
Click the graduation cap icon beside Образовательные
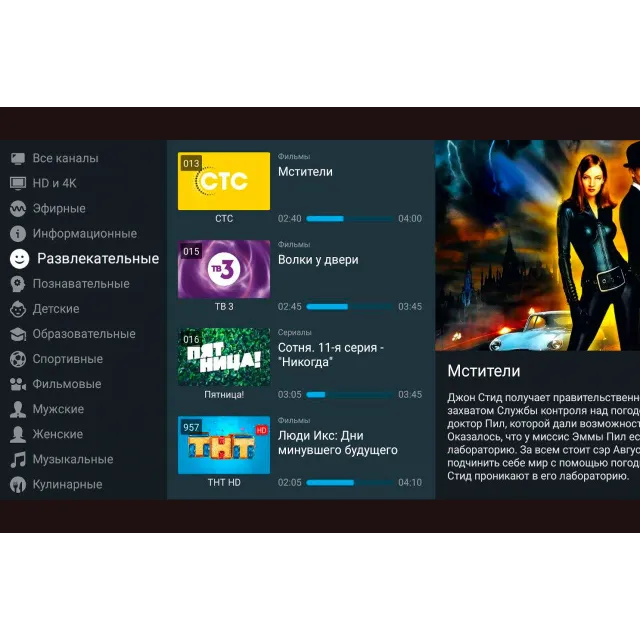click(18, 334)
